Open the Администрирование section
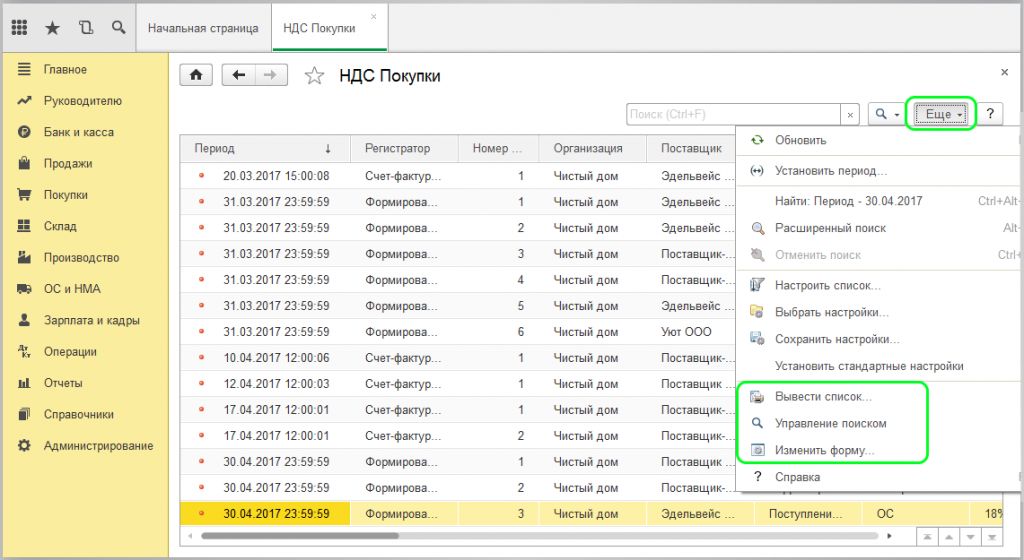Viewport: 1024px width, 560px height. [x=98, y=446]
